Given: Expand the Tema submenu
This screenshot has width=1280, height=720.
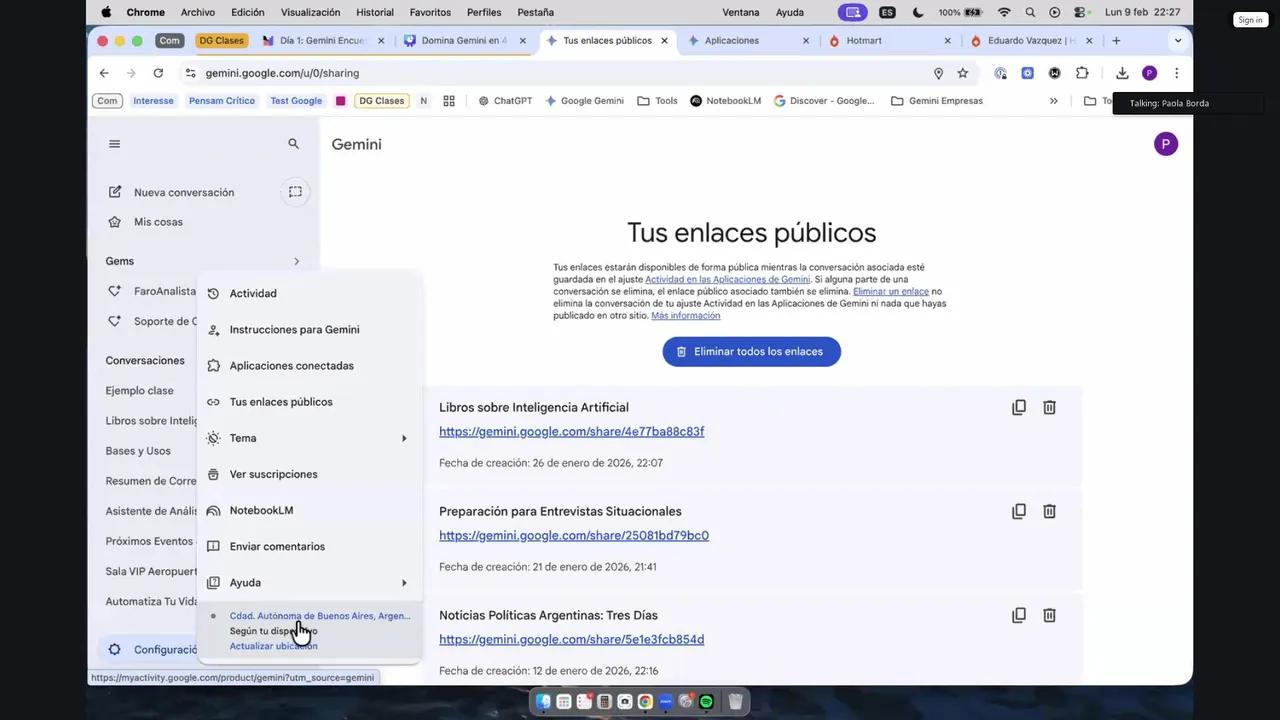Looking at the screenshot, I should (404, 438).
